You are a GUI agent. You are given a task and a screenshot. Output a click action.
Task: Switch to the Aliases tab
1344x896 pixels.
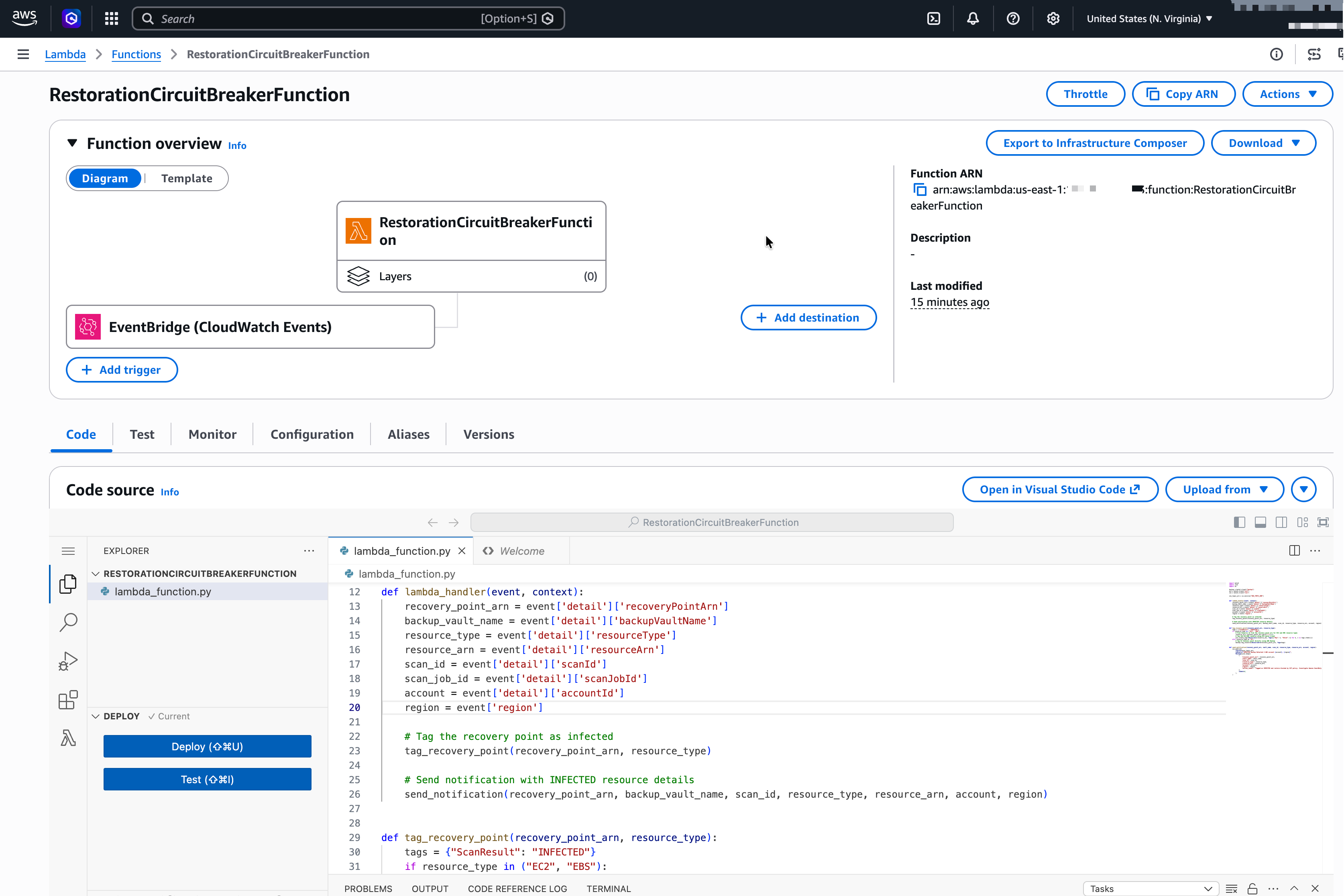409,434
